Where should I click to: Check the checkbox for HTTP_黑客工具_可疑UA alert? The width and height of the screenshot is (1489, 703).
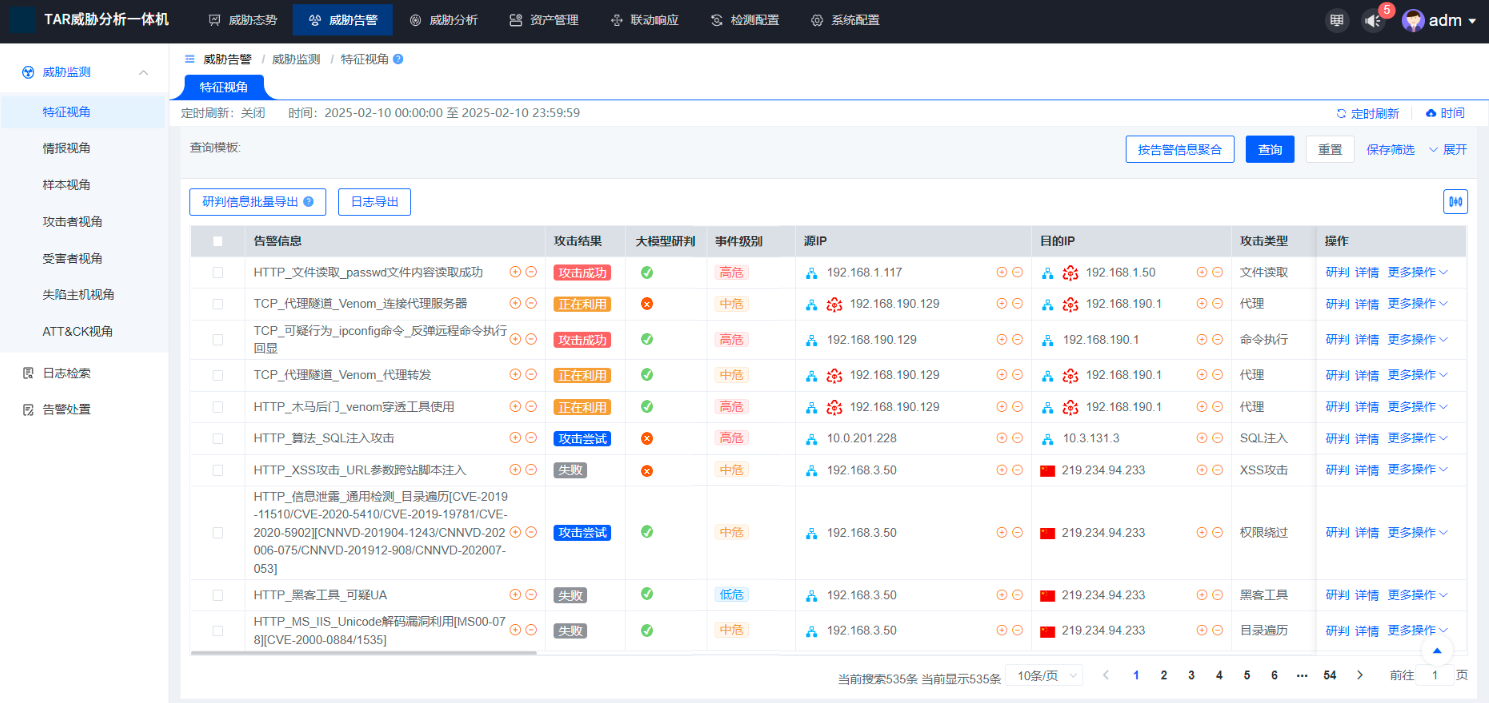(217, 594)
